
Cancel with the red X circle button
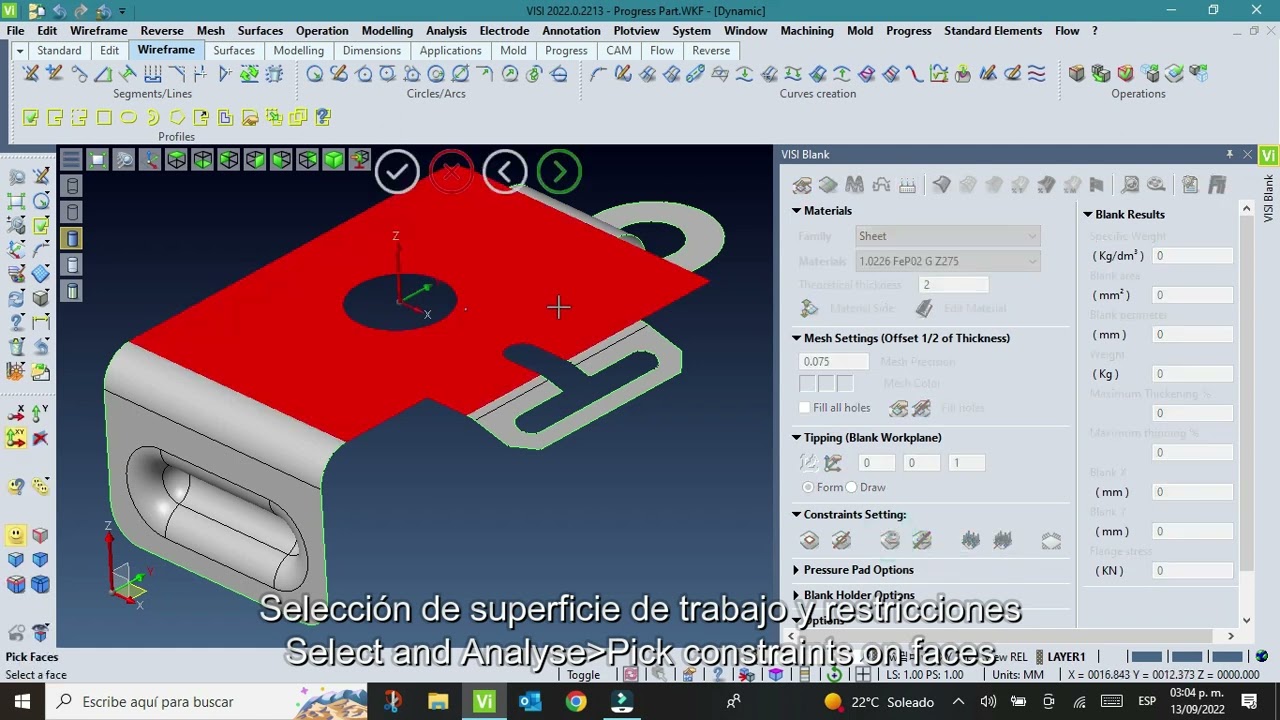click(451, 172)
